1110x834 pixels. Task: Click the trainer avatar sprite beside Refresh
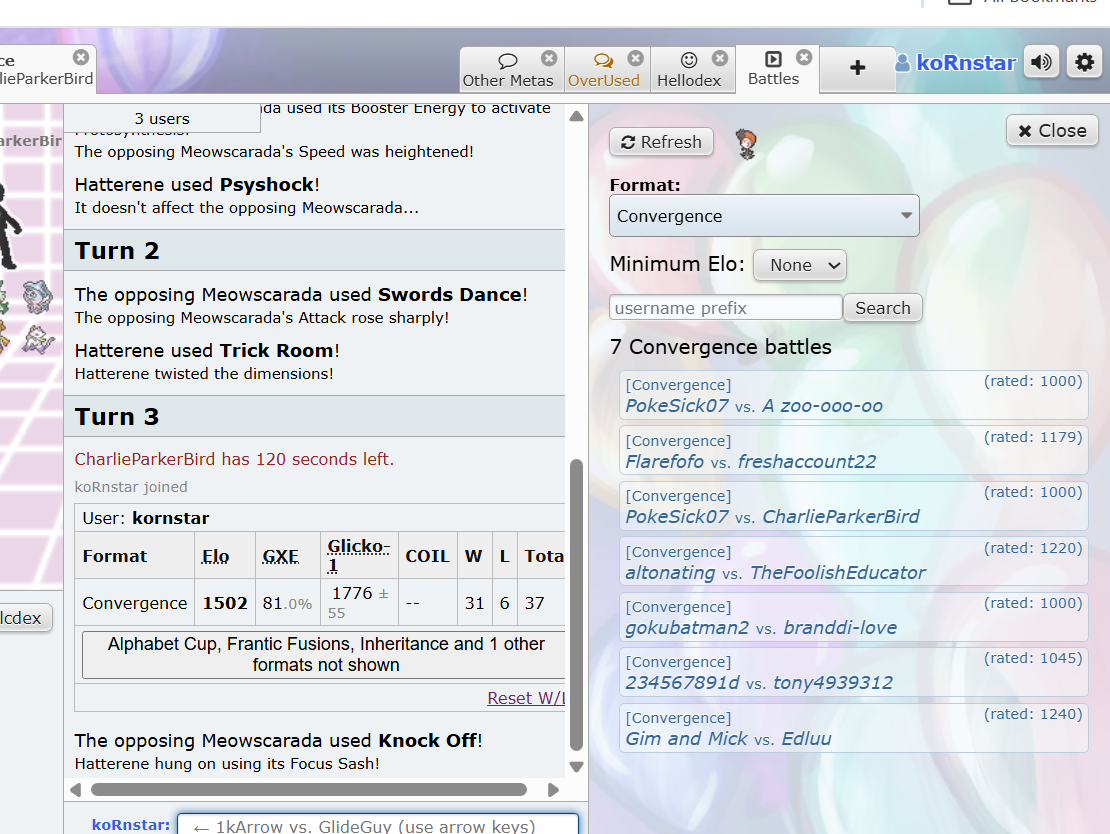pyautogui.click(x=745, y=143)
